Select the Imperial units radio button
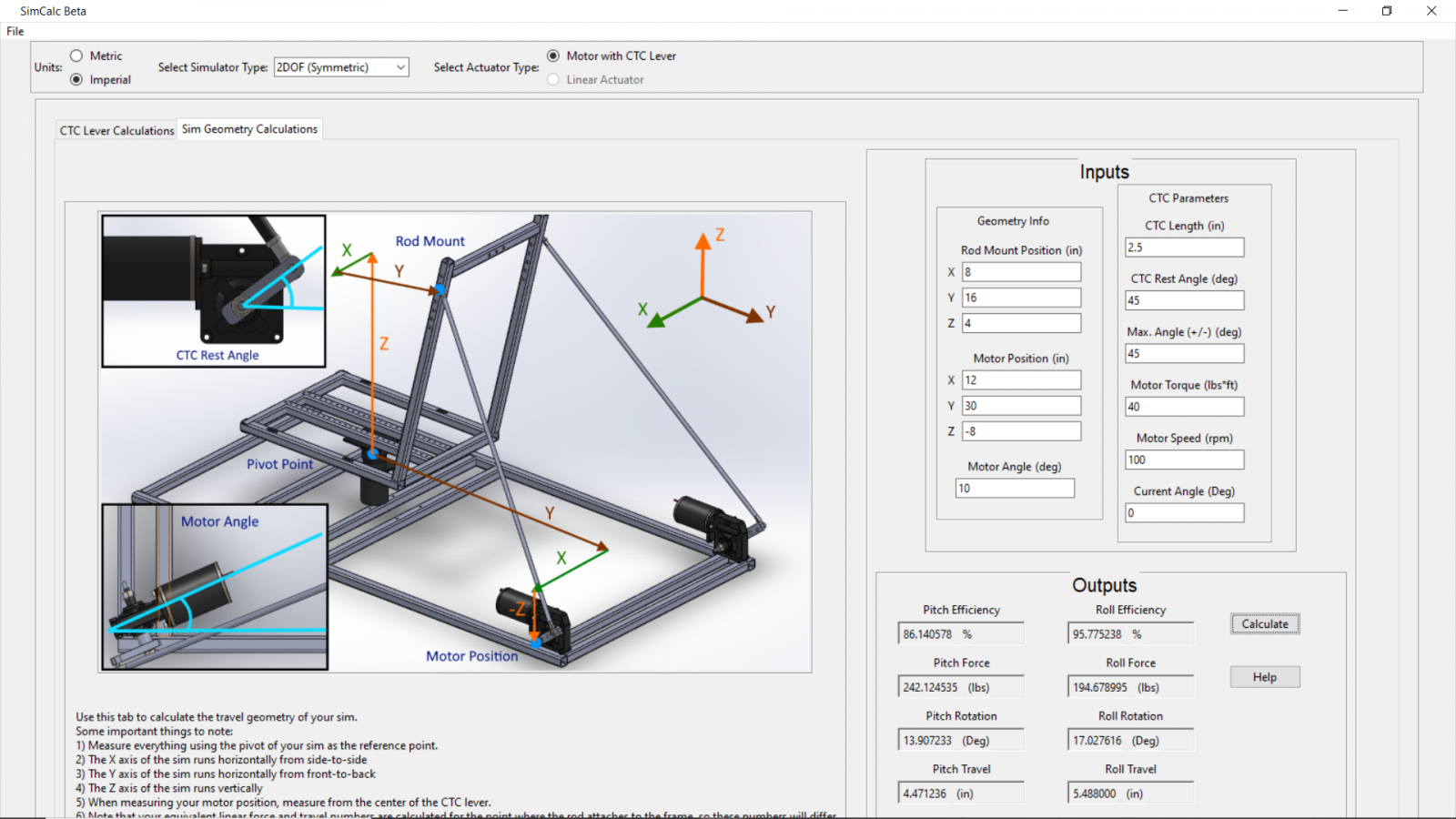 click(76, 80)
